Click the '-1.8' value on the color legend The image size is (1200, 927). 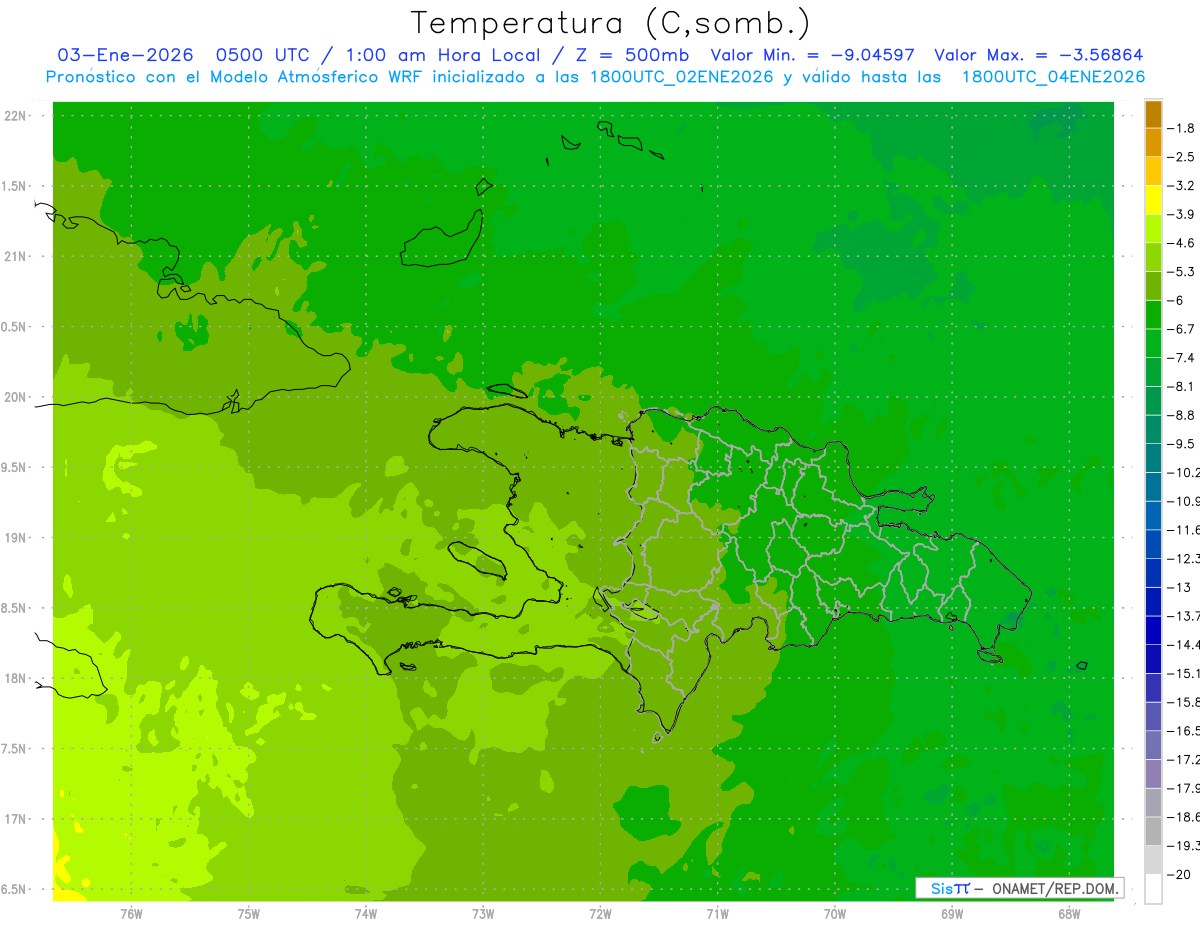point(1181,128)
